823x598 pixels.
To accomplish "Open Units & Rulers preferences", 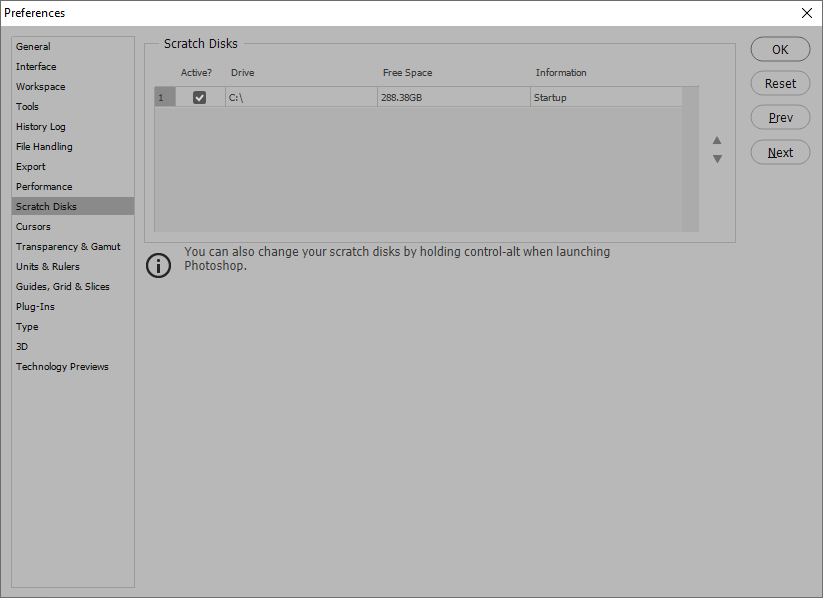I will [x=72, y=267].
